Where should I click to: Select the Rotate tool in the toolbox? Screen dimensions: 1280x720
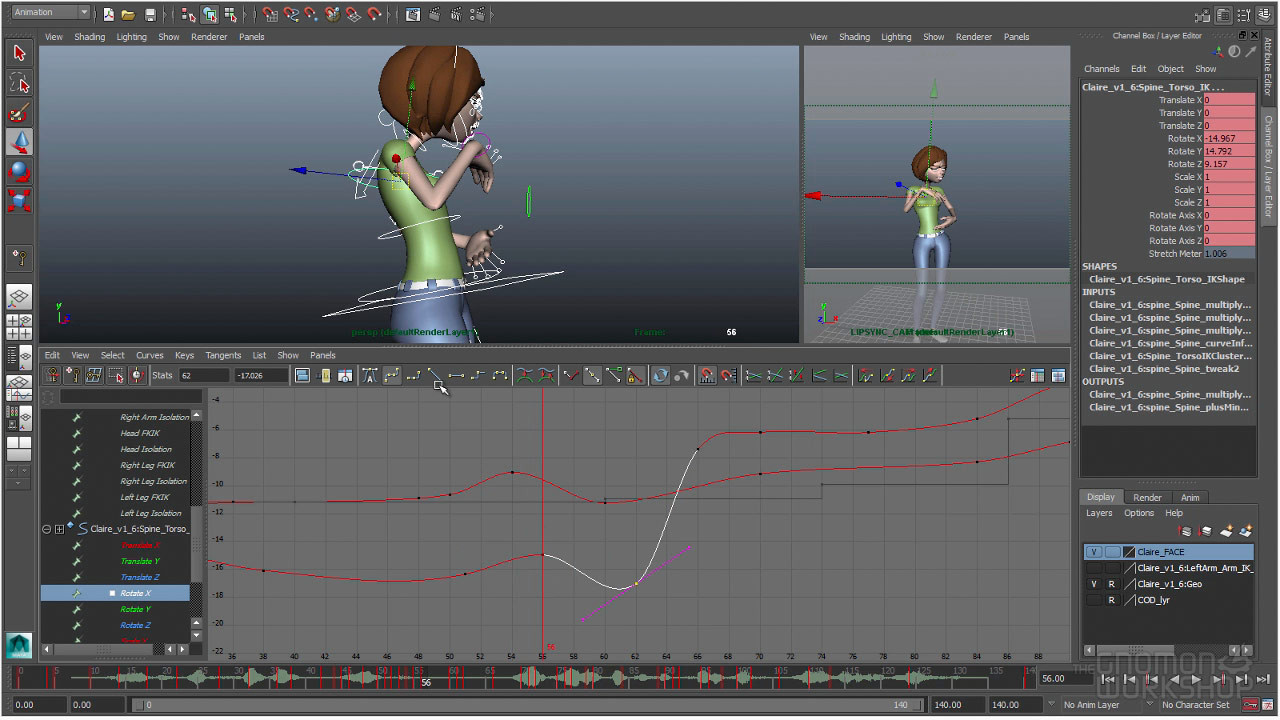19,172
